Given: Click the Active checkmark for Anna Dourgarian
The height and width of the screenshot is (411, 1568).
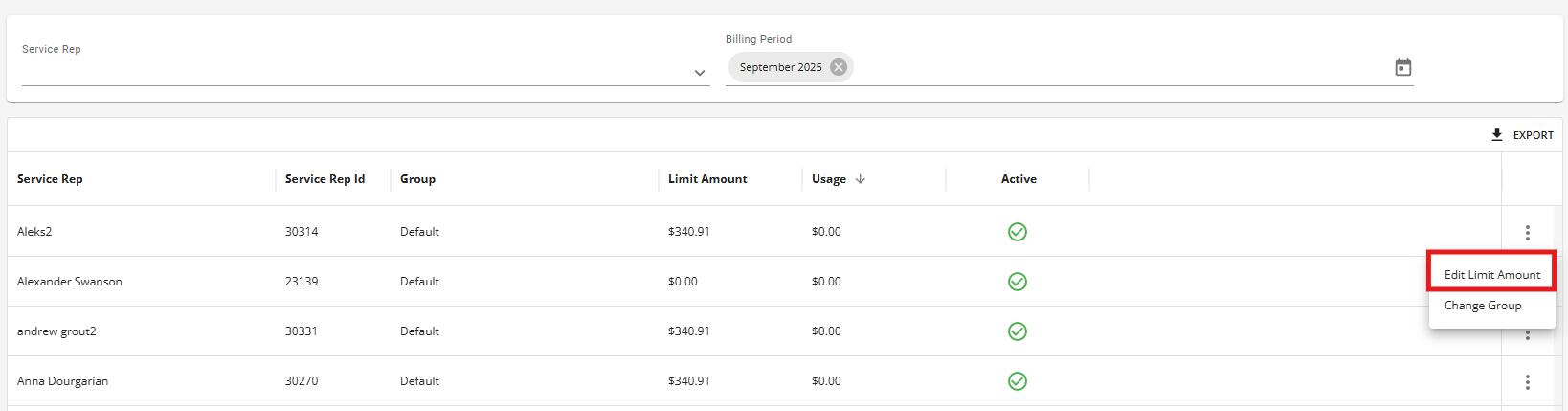Looking at the screenshot, I should tap(1018, 381).
